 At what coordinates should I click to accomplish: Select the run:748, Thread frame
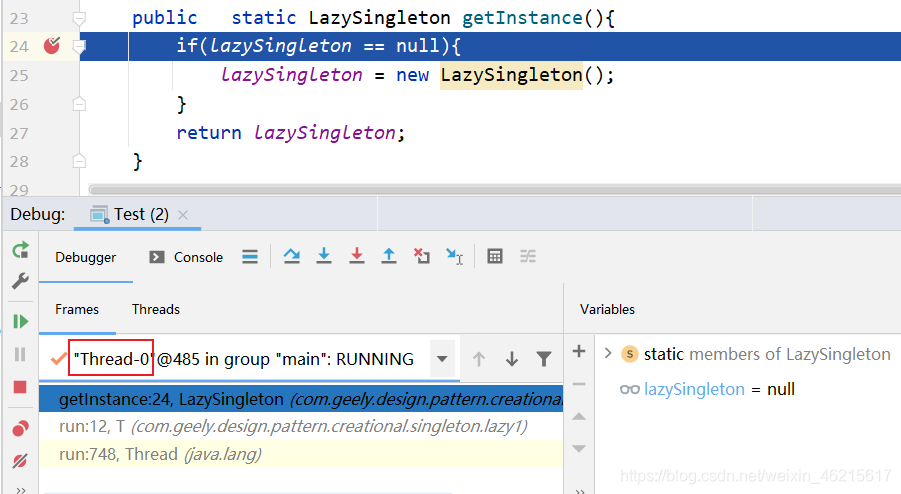[x=301, y=454]
